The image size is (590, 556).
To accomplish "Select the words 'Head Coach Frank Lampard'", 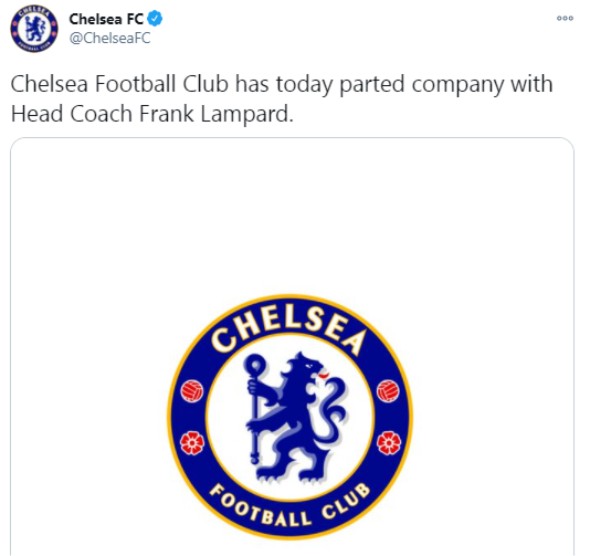I will click(151, 114).
